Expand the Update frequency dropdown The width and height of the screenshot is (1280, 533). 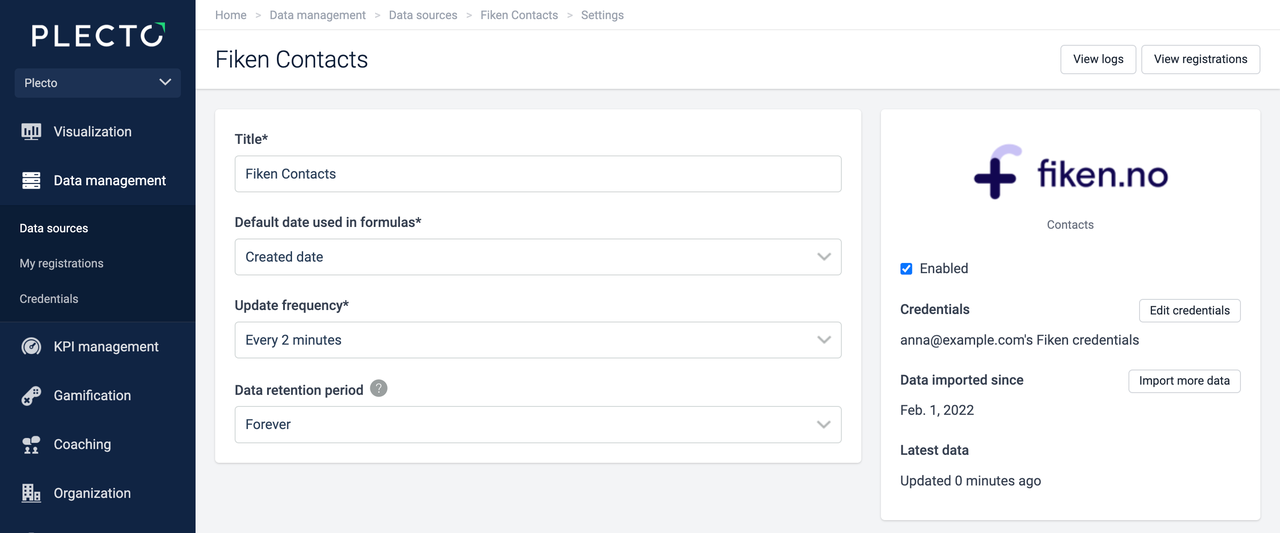(x=537, y=340)
